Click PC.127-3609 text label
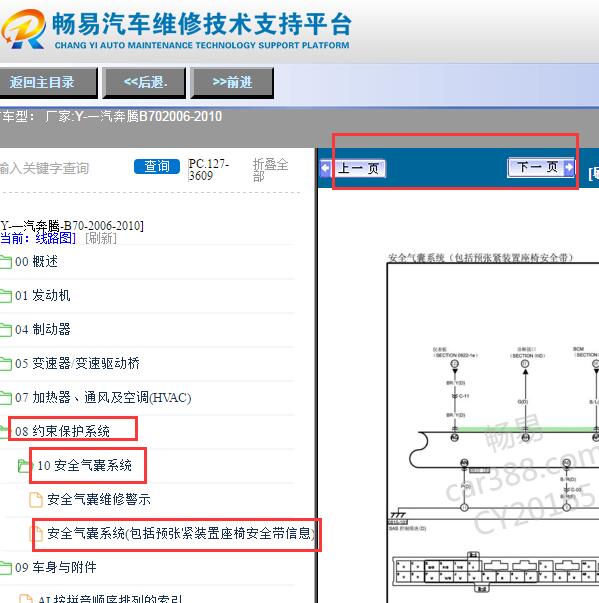 (x=208, y=170)
